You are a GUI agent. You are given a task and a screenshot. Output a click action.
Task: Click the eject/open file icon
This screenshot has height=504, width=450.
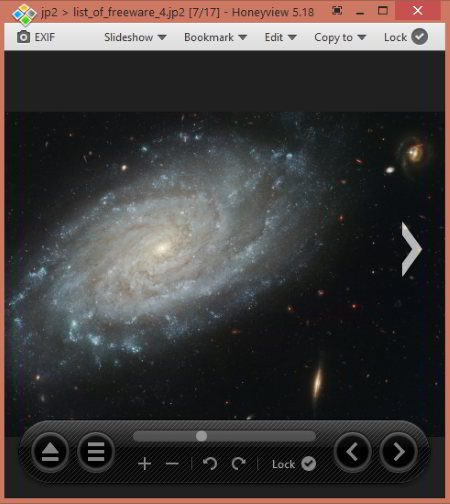[x=50, y=452]
